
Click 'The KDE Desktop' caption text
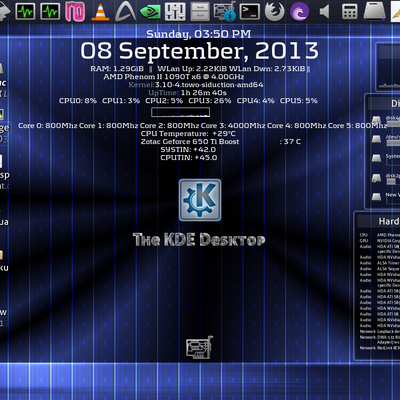coord(199,240)
